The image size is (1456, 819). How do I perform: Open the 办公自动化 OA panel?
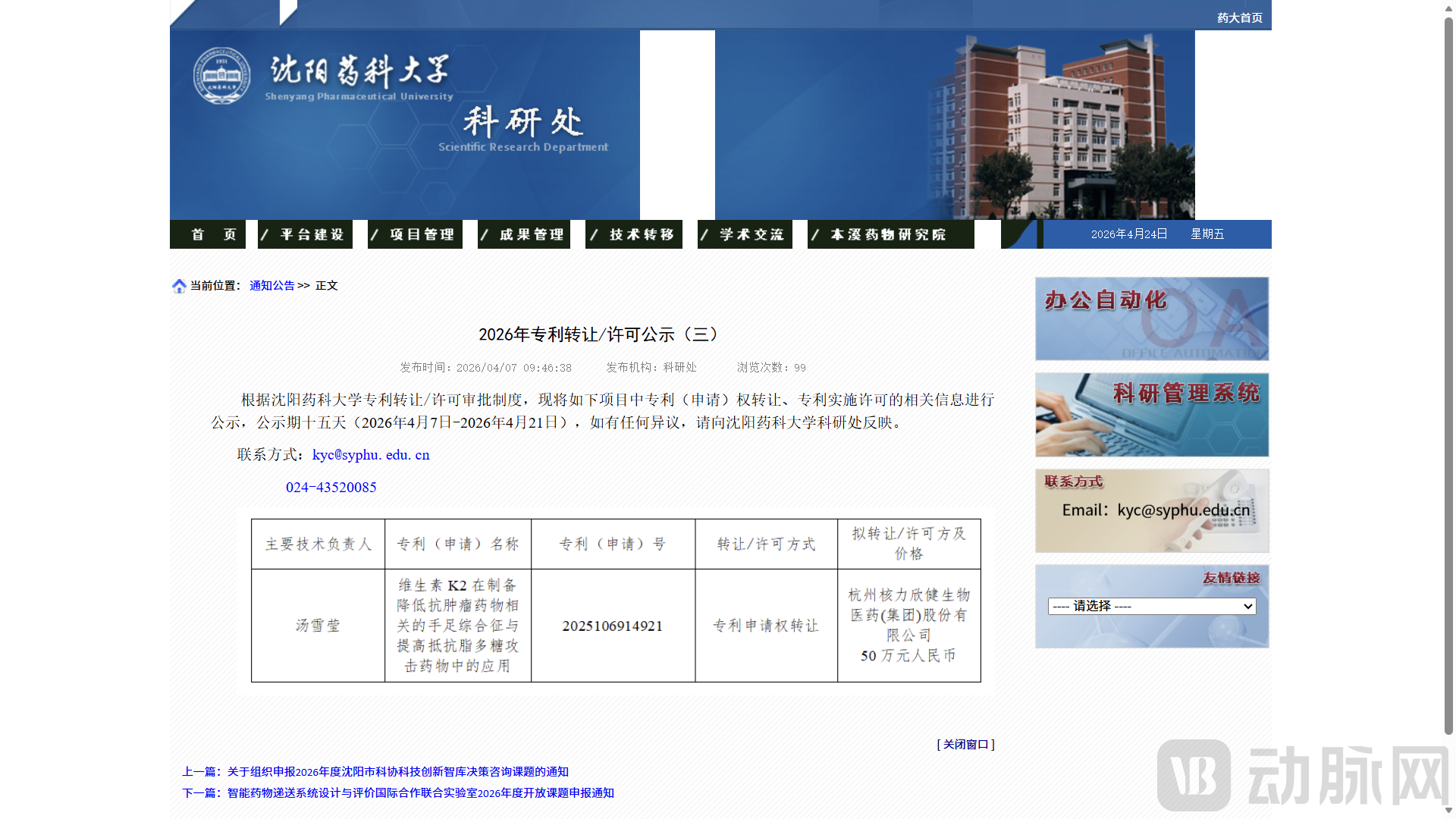pyautogui.click(x=1151, y=318)
